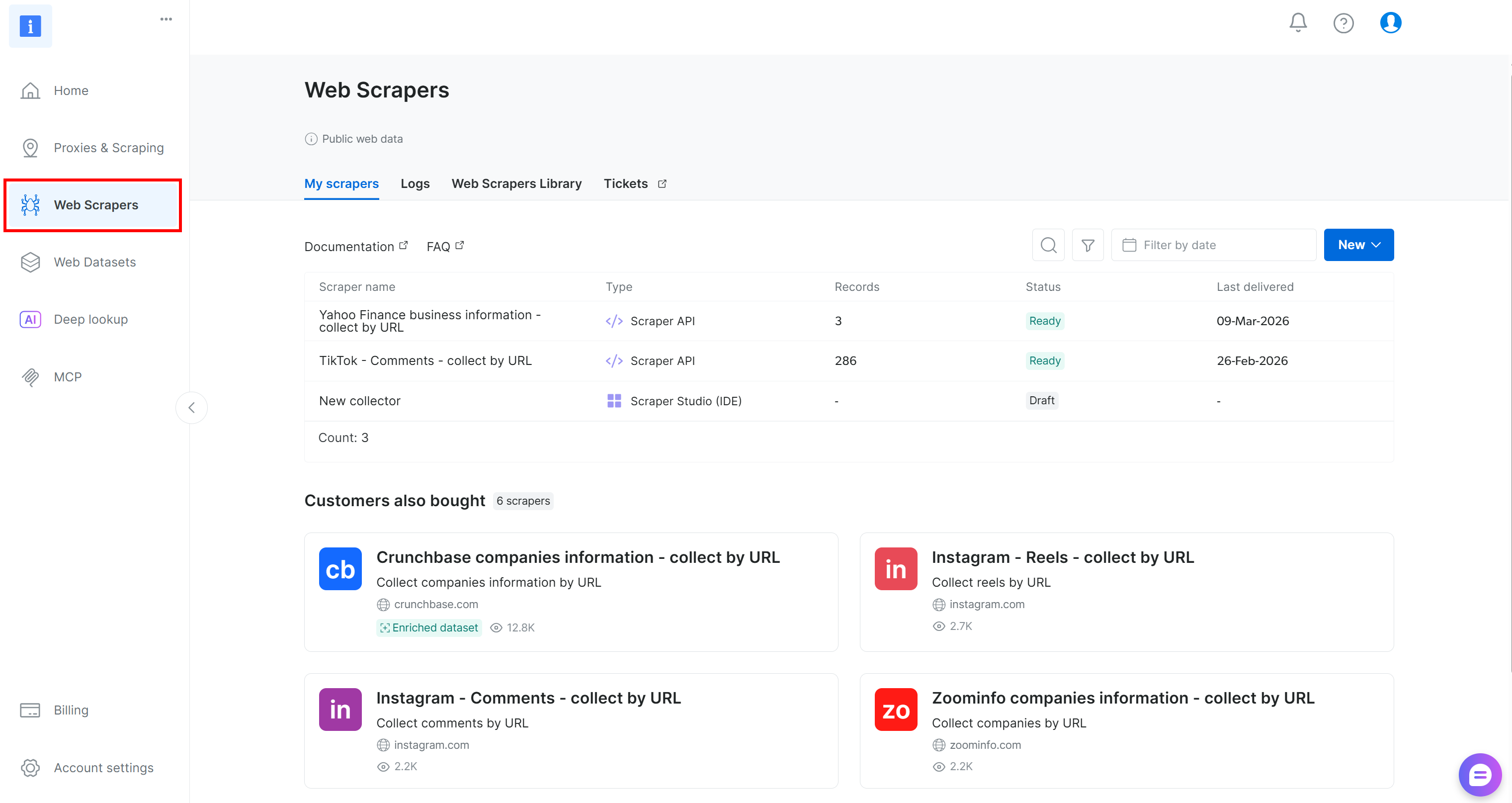The height and width of the screenshot is (803, 1512).
Task: Open the user profile avatar menu
Action: pos(1390,23)
